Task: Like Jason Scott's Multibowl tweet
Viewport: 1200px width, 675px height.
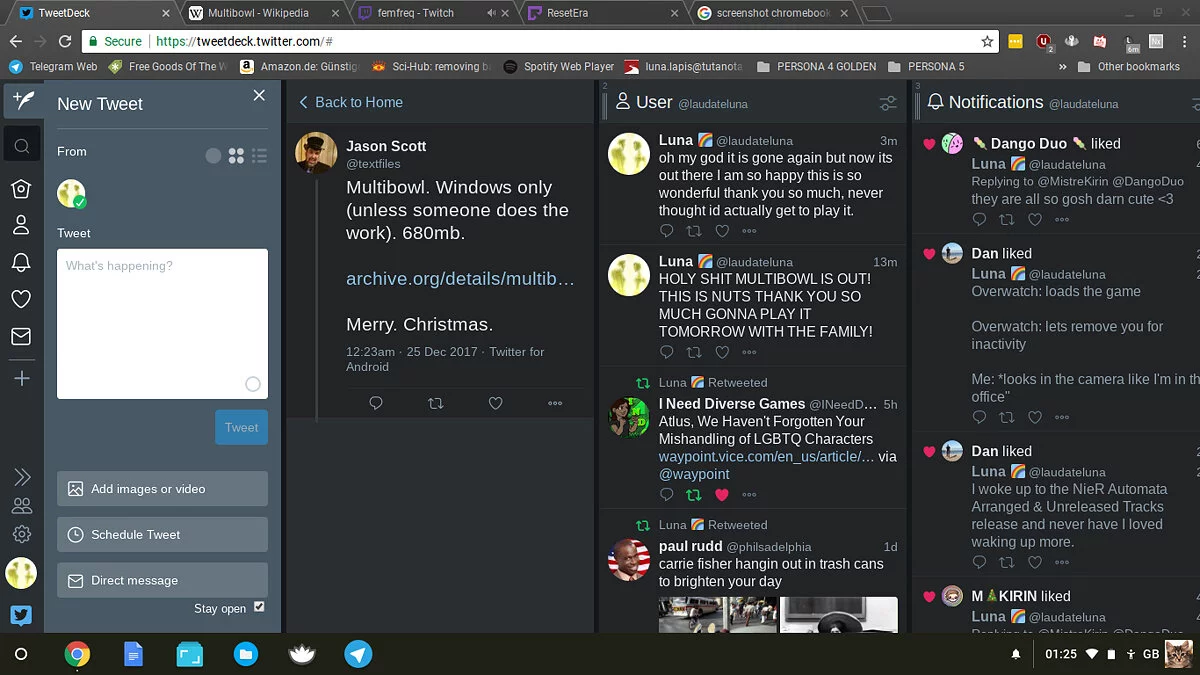Action: pos(495,403)
